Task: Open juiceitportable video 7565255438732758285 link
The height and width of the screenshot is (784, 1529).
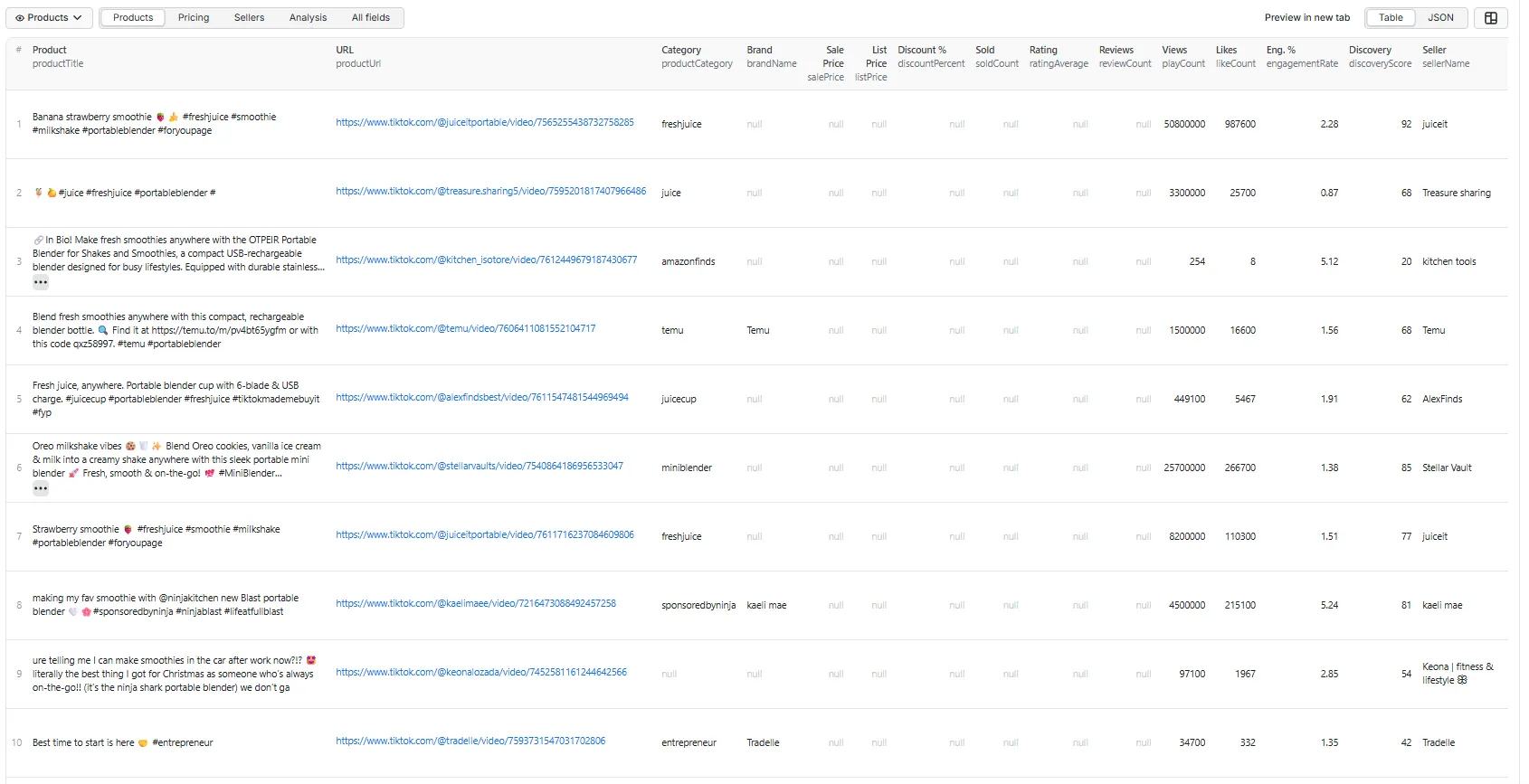Action: click(x=485, y=122)
